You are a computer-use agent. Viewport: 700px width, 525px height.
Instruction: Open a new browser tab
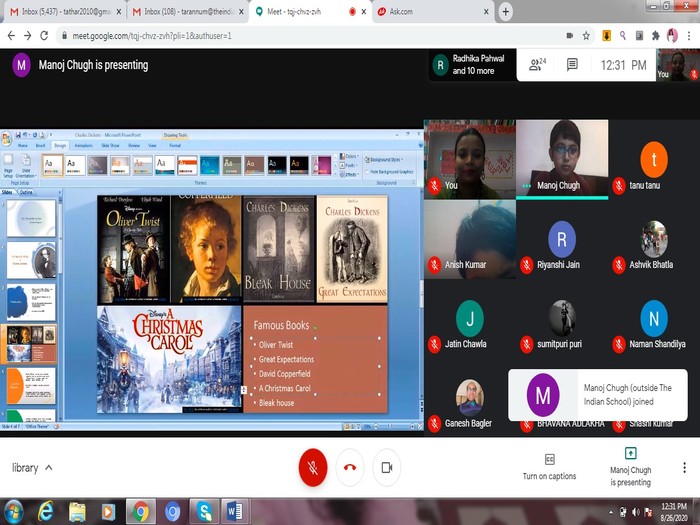(505, 12)
